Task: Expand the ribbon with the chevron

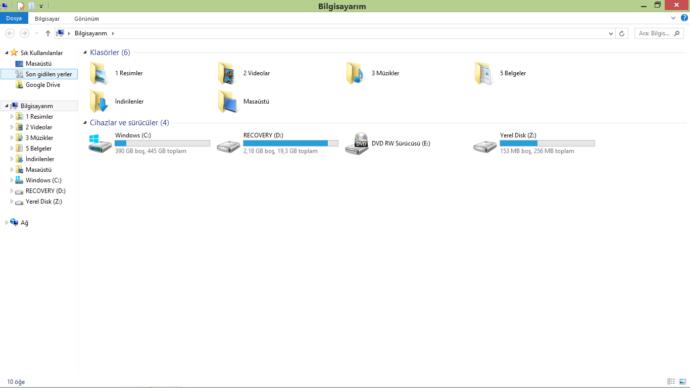Action: [x=673, y=18]
